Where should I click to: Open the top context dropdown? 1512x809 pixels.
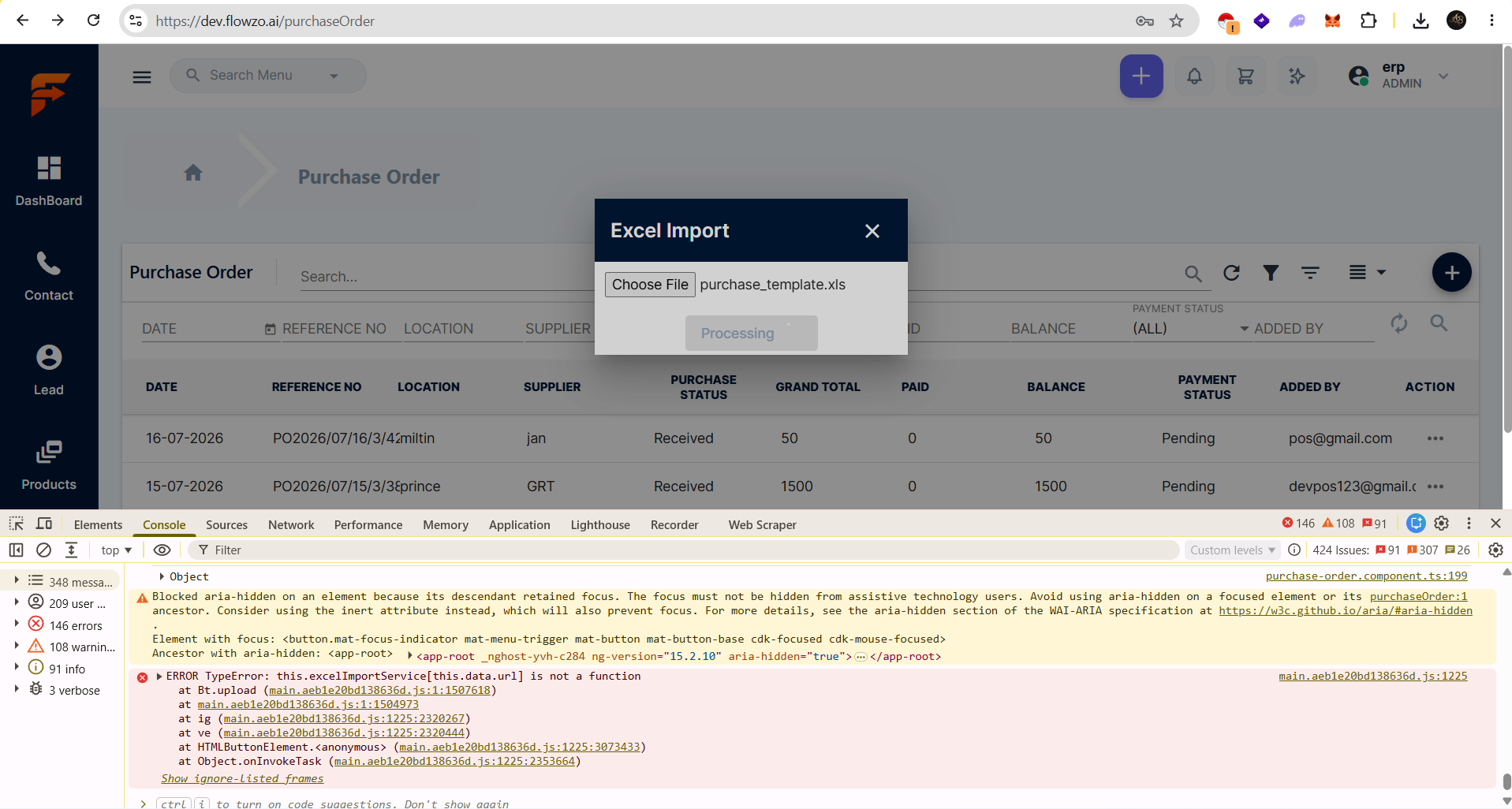116,550
